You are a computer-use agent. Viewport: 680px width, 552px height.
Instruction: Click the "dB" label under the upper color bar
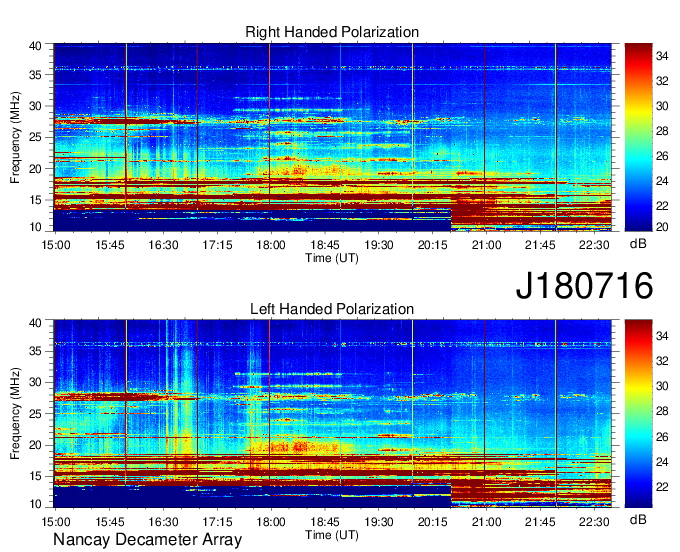[638, 244]
